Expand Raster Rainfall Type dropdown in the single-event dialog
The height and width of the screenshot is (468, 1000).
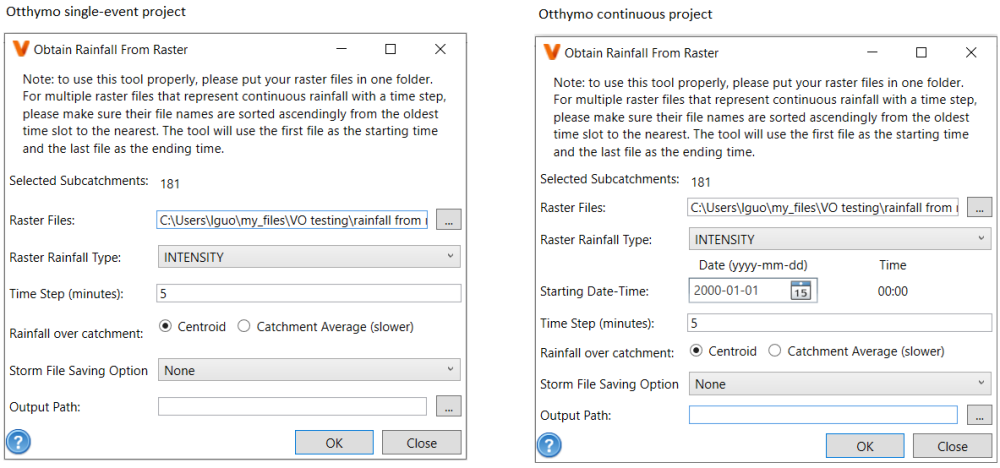tap(309, 257)
